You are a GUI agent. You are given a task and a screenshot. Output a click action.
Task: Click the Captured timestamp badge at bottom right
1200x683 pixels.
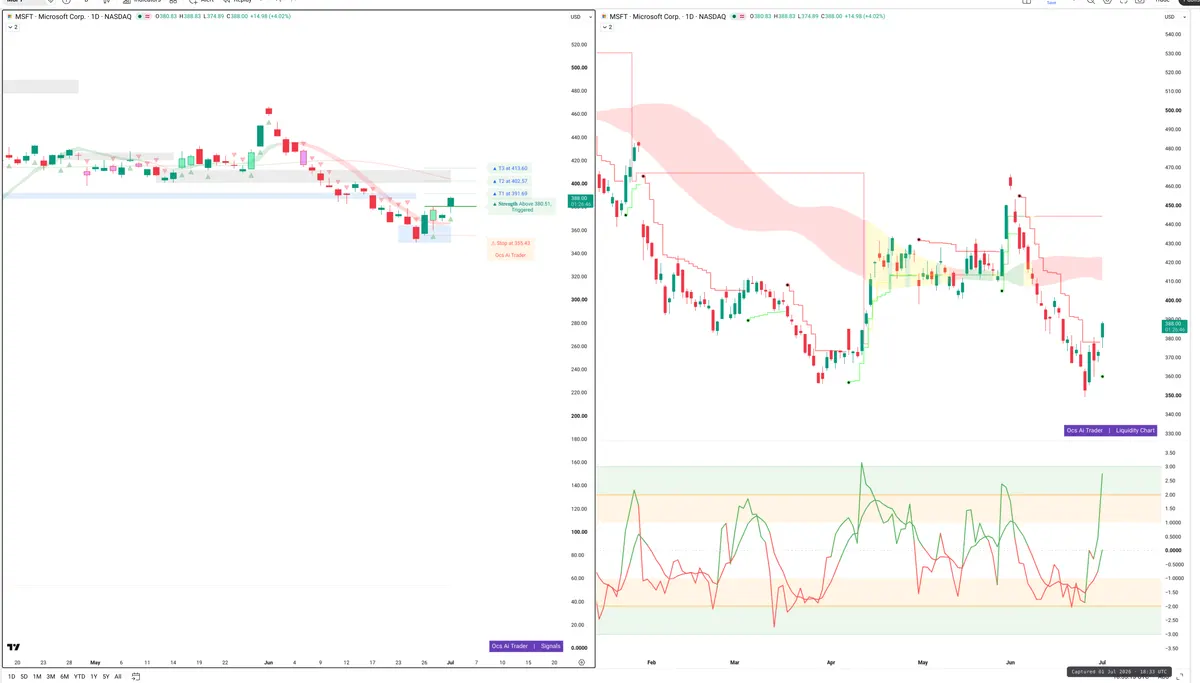click(1121, 672)
